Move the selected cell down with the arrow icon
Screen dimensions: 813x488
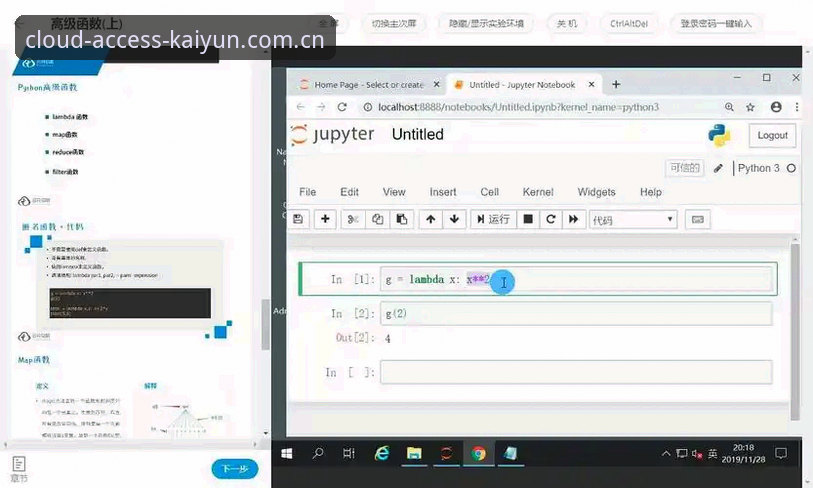454,219
